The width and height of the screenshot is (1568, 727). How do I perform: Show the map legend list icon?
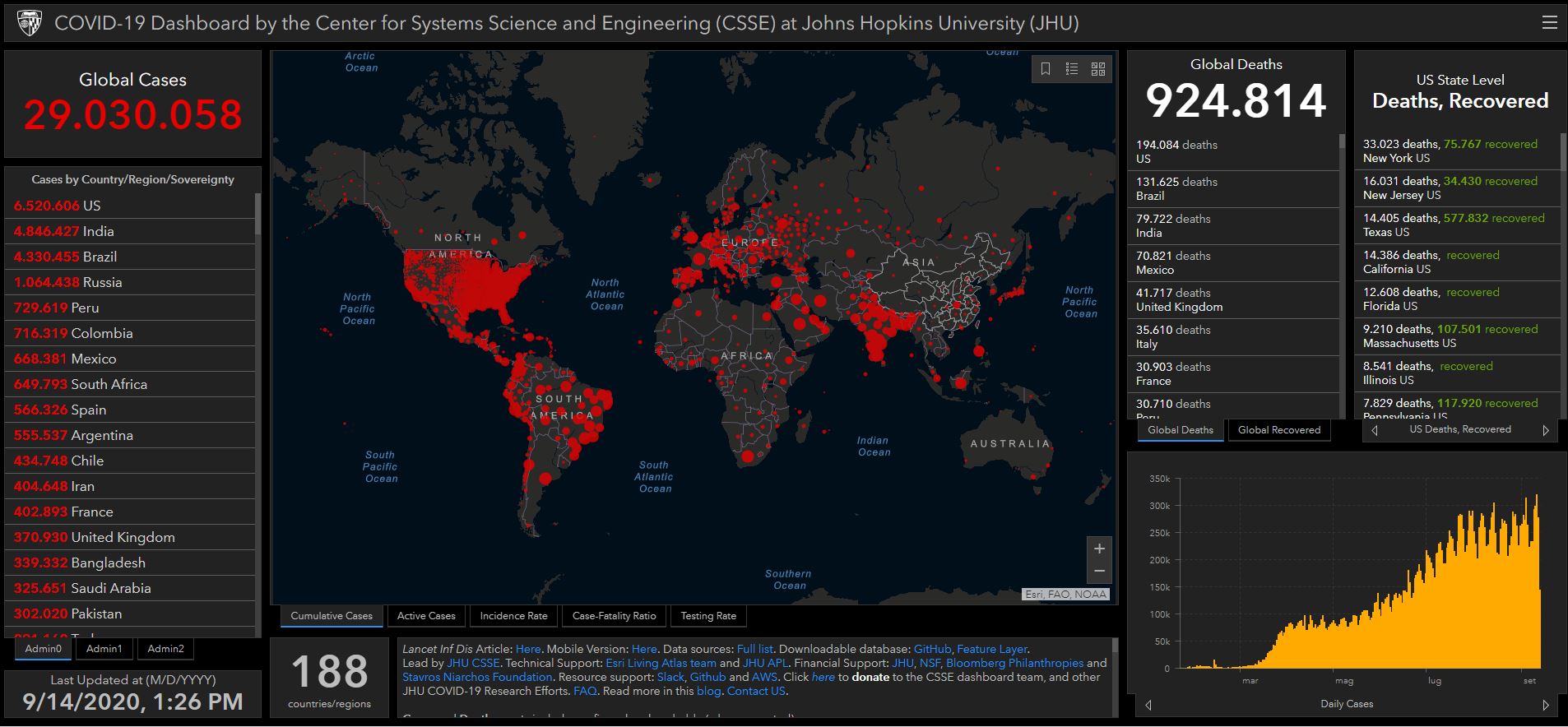[1072, 69]
